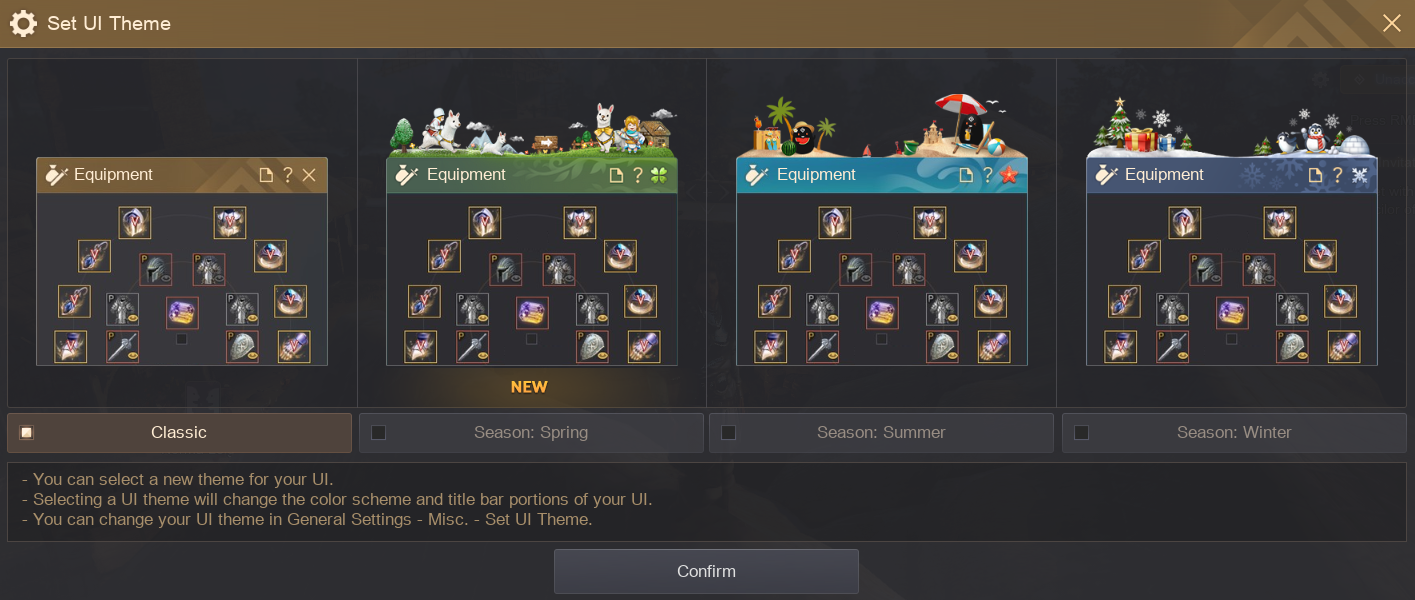This screenshot has width=1415, height=600.
Task: Select the Classic theme checkbox
Action: click(x=27, y=433)
